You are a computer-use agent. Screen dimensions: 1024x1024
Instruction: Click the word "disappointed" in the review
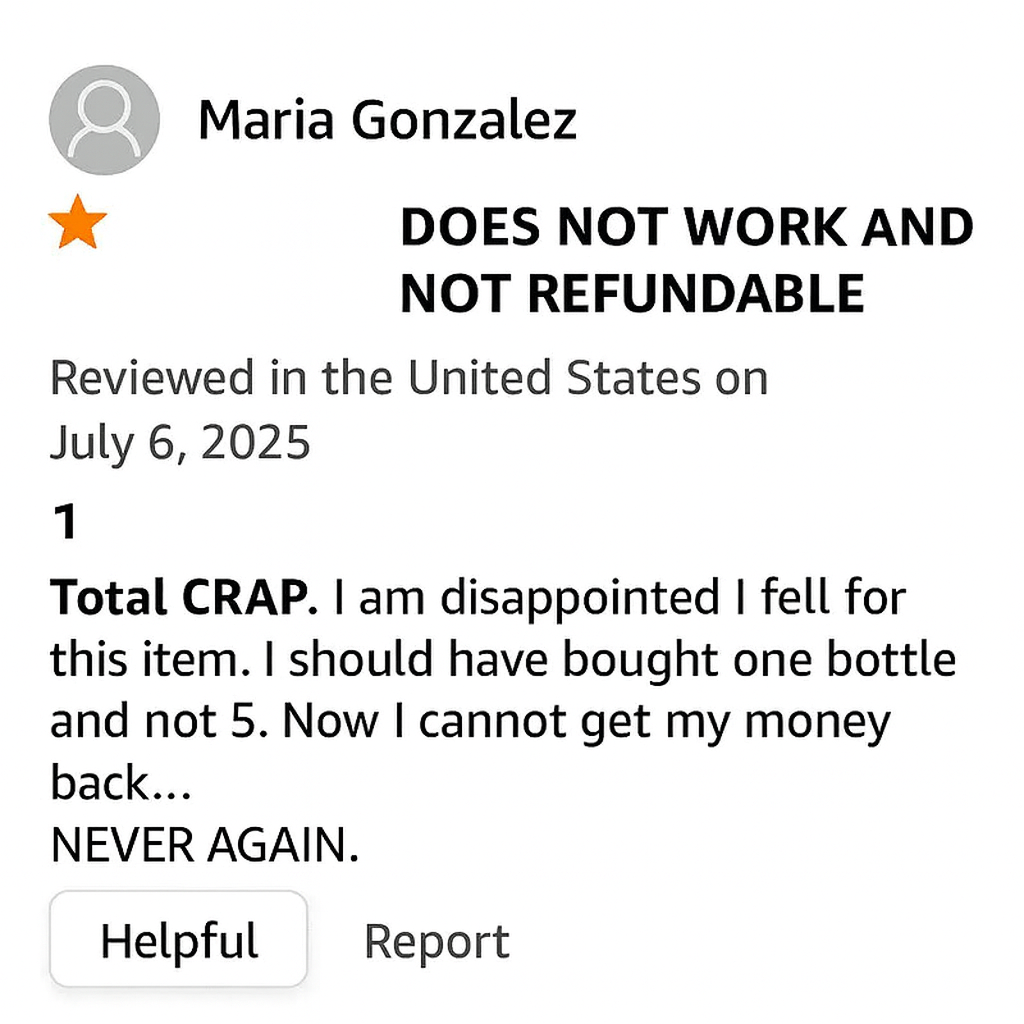[x=580, y=598]
